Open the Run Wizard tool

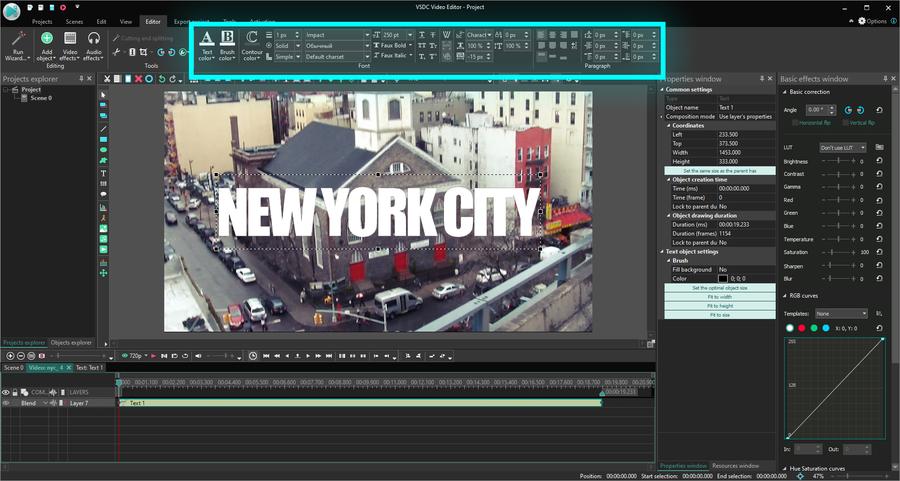18,46
